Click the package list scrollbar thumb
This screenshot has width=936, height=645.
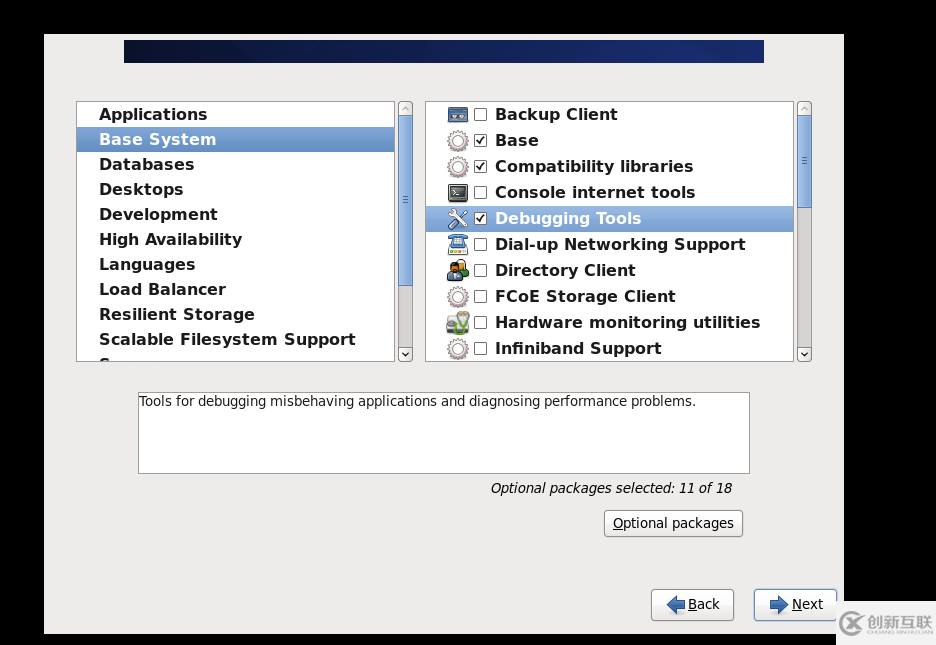point(805,162)
